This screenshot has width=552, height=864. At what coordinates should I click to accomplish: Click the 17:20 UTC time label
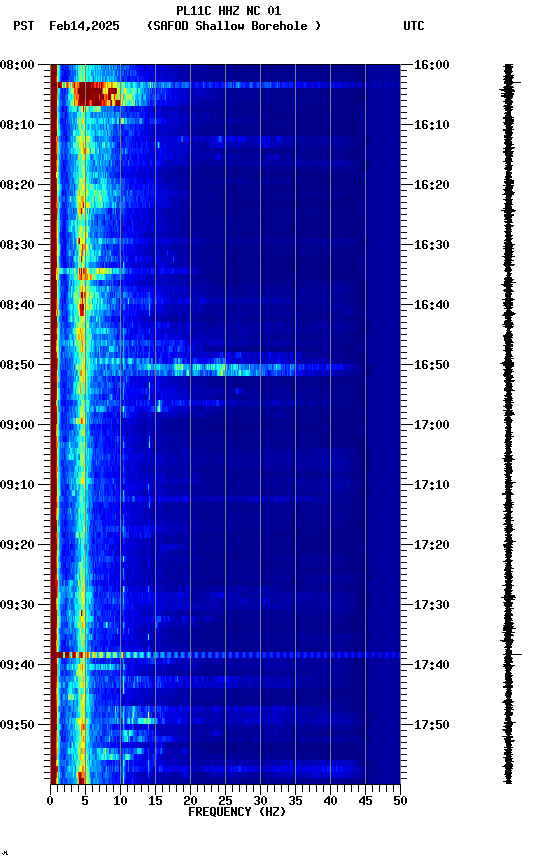point(432,545)
